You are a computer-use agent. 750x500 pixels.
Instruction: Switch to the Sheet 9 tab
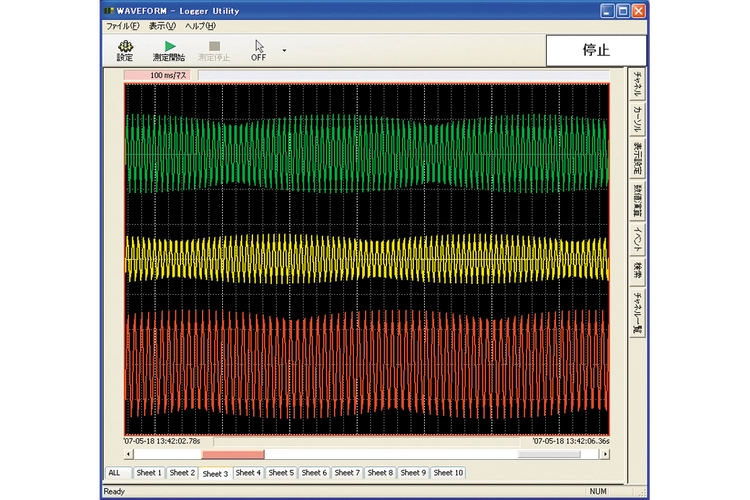pyautogui.click(x=413, y=473)
